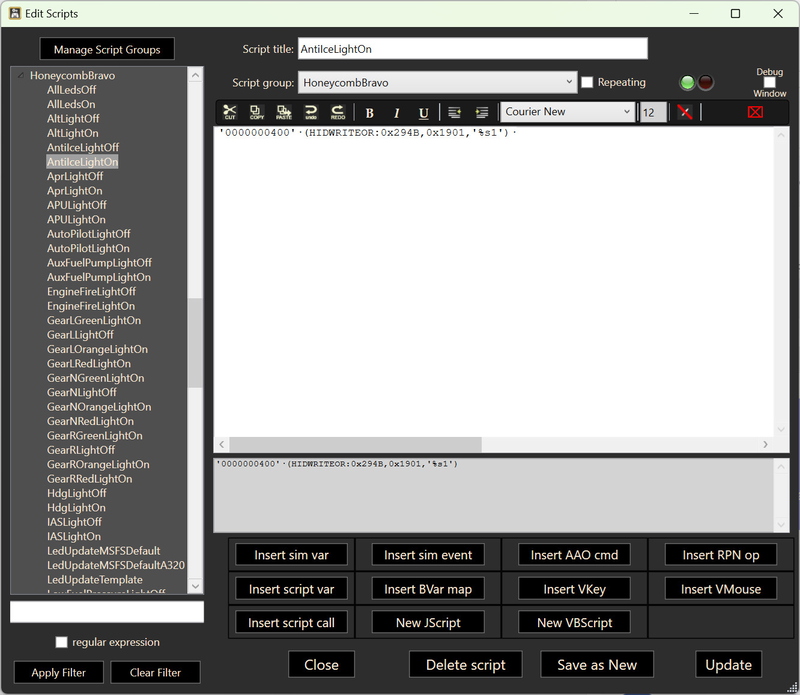Image resolution: width=800 pixels, height=695 pixels.
Task: Click the Copy icon
Action: point(256,112)
